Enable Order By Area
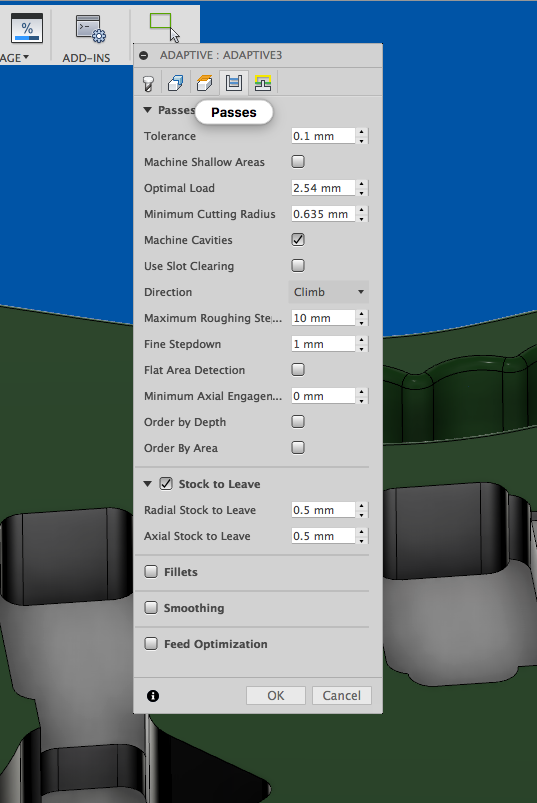 (x=298, y=448)
